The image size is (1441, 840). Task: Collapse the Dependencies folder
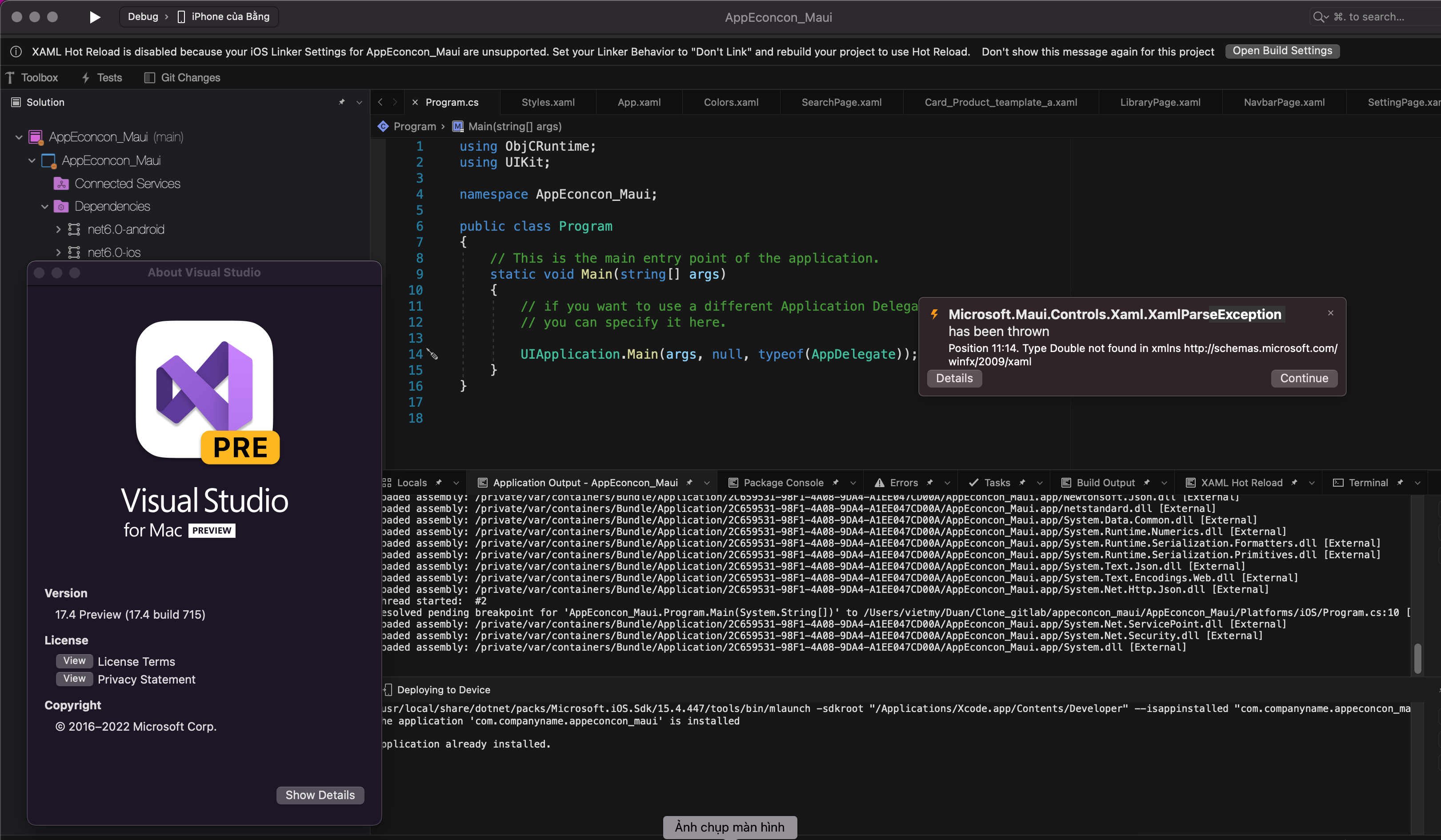44,206
